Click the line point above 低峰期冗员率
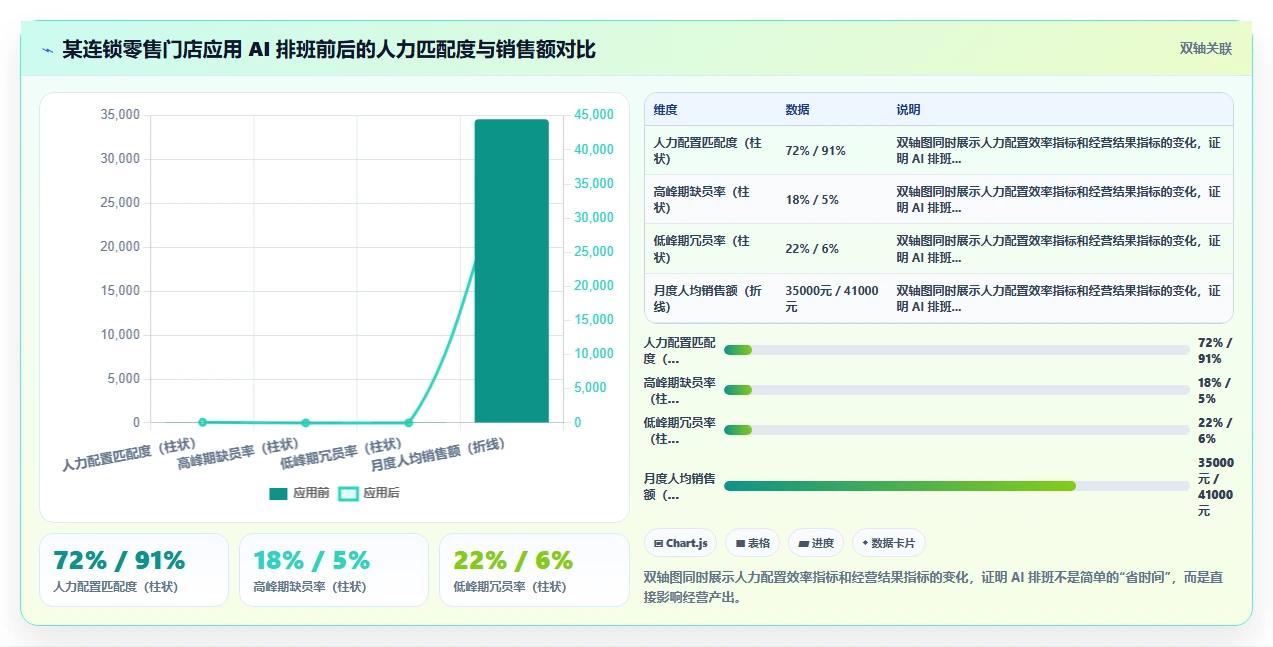 pyautogui.click(x=408, y=422)
